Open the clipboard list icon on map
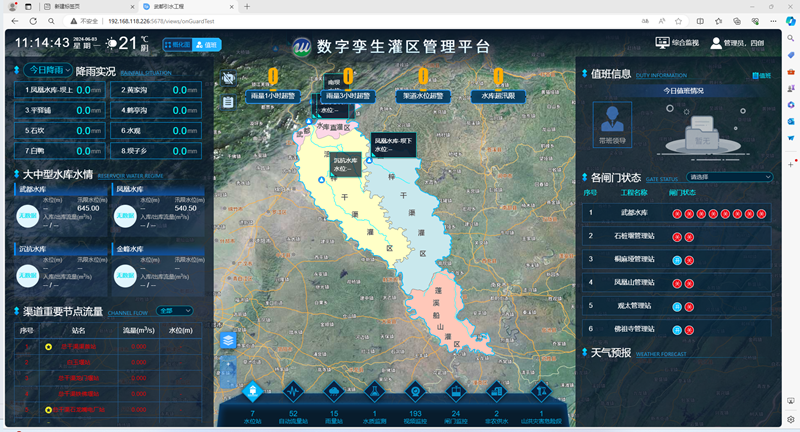 coord(229,101)
